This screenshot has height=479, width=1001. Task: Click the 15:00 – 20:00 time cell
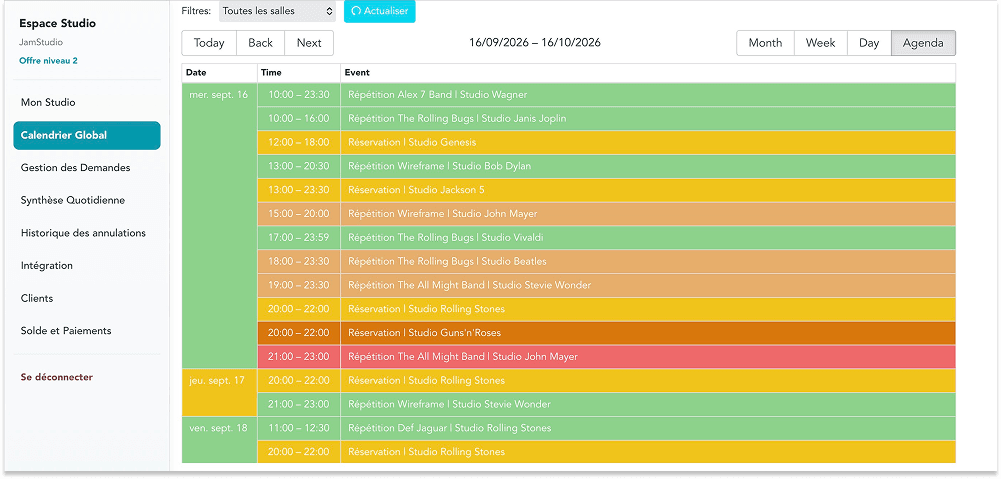point(299,214)
